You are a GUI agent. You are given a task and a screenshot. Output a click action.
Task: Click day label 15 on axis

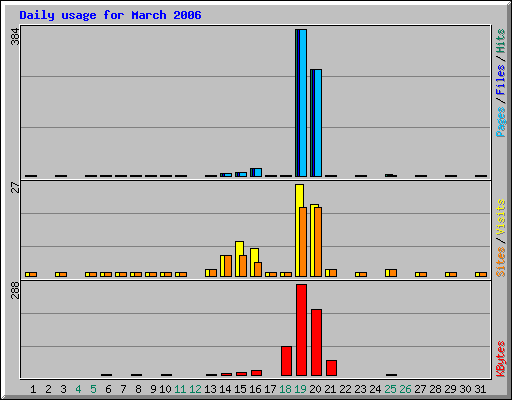240,389
